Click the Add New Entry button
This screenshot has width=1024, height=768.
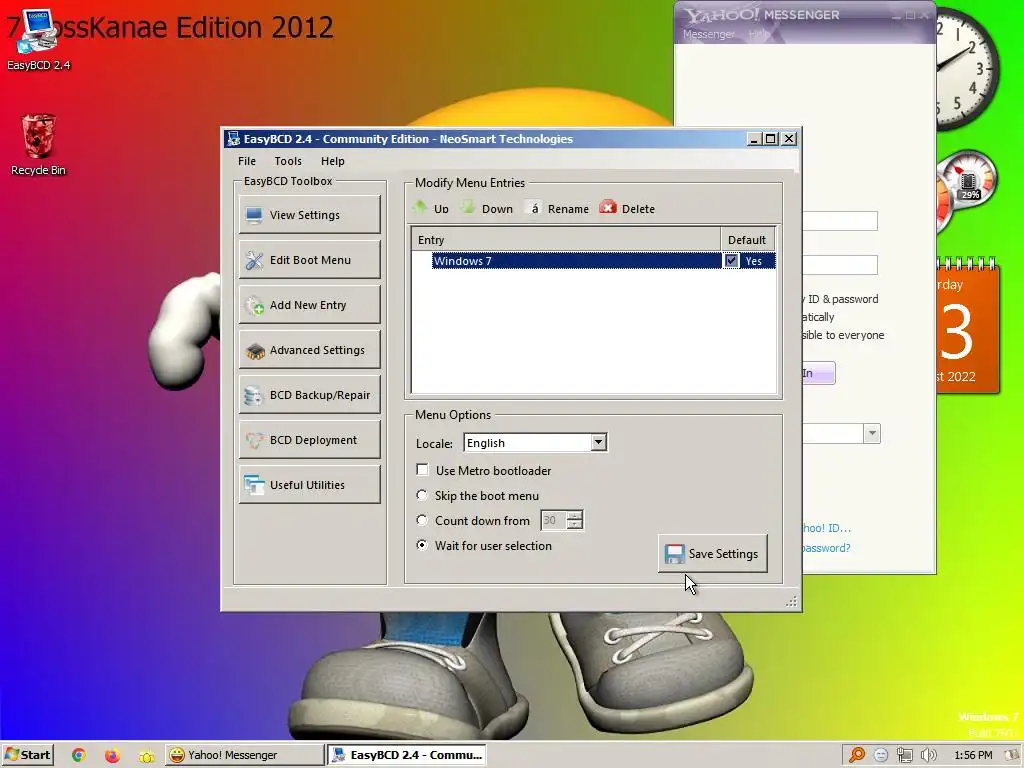coord(310,305)
